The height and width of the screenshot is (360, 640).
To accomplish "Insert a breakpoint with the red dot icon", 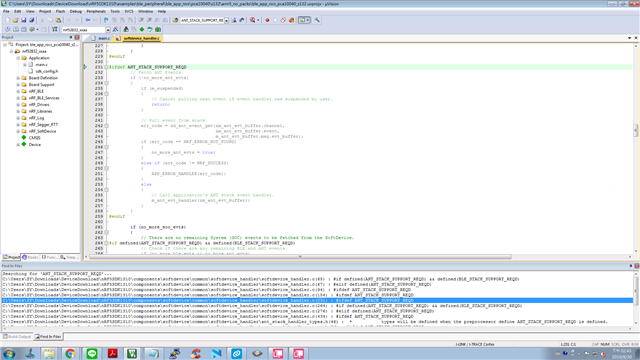I will (267, 20).
